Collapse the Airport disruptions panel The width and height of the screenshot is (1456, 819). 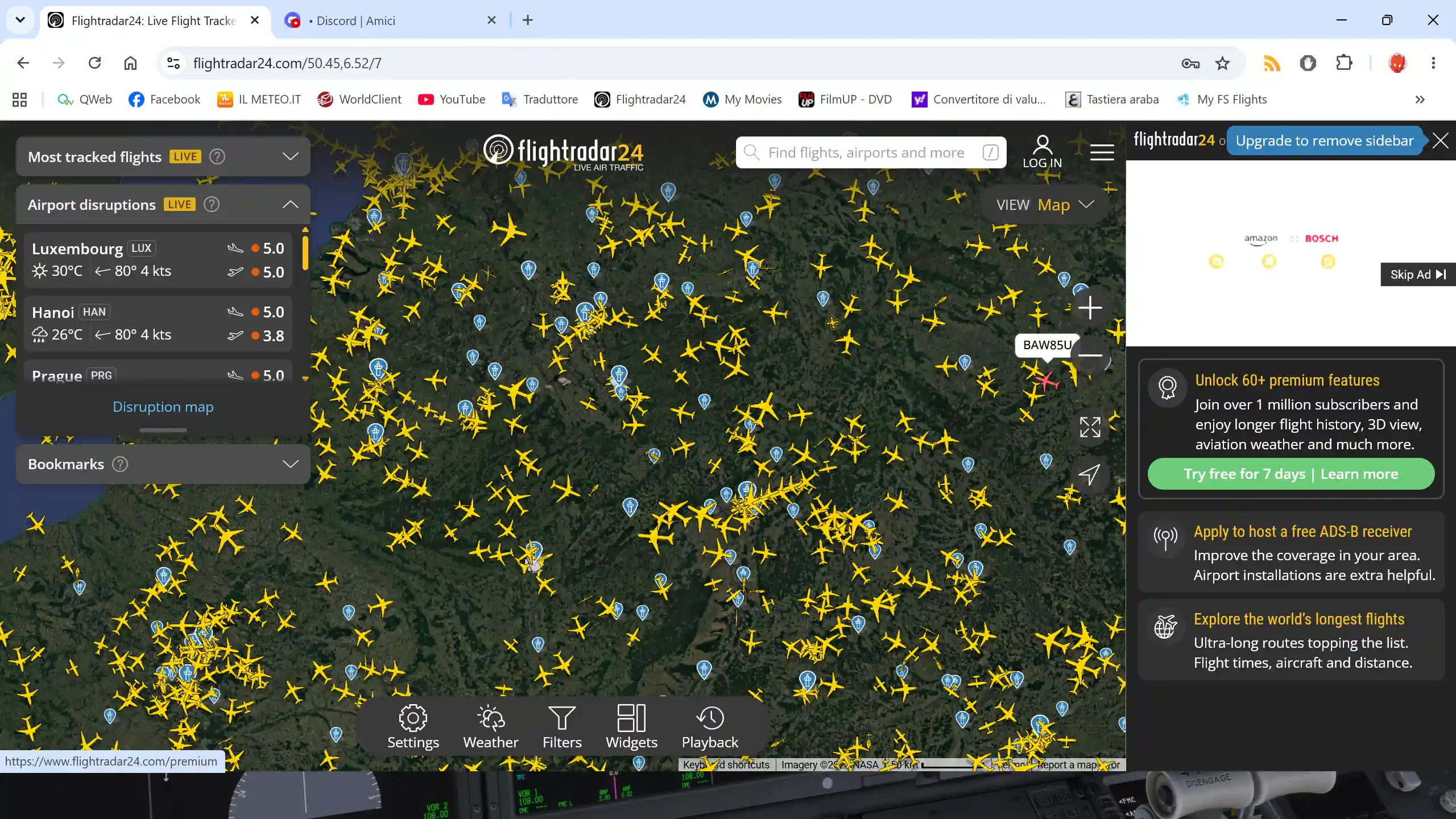290,204
